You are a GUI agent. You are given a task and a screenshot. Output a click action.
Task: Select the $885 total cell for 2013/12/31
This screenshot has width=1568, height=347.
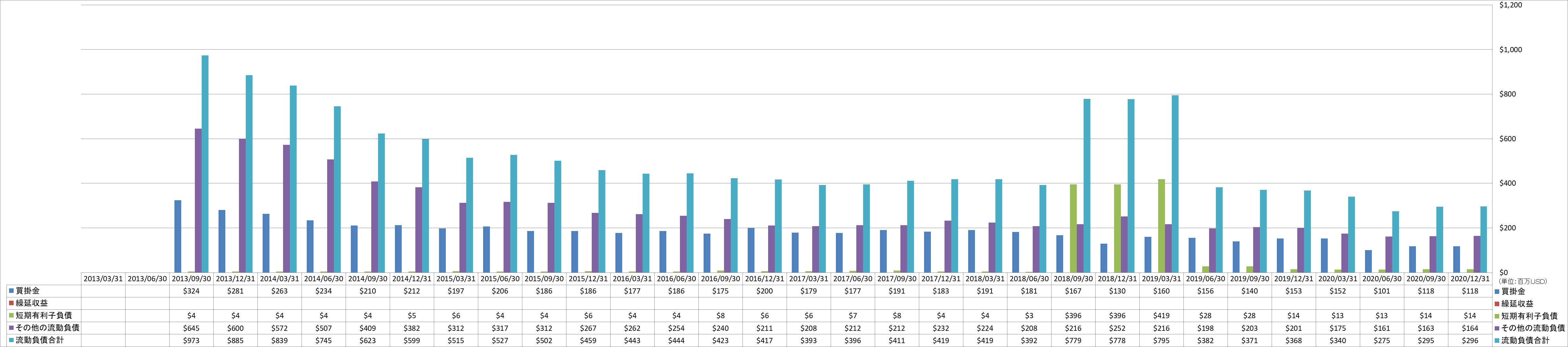click(236, 340)
